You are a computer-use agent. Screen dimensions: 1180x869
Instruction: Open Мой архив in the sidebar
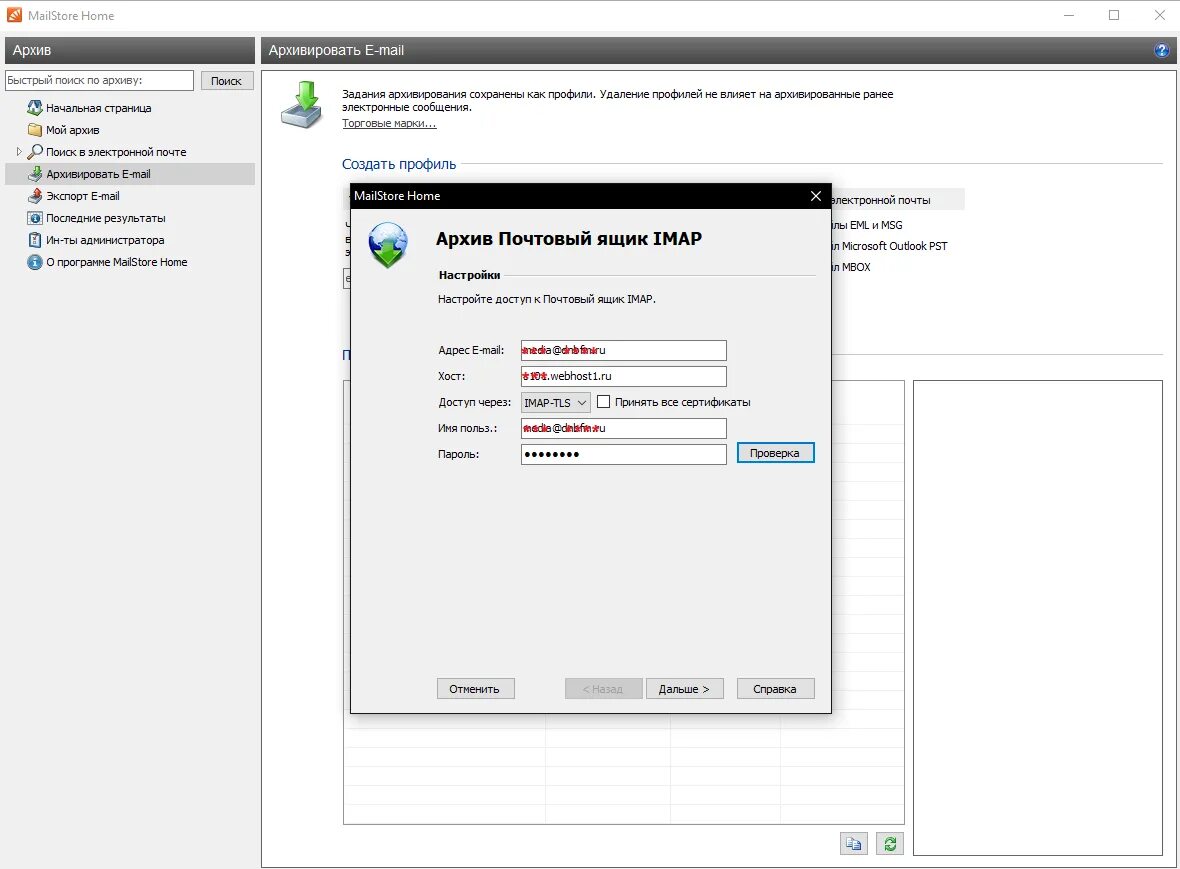coord(72,129)
